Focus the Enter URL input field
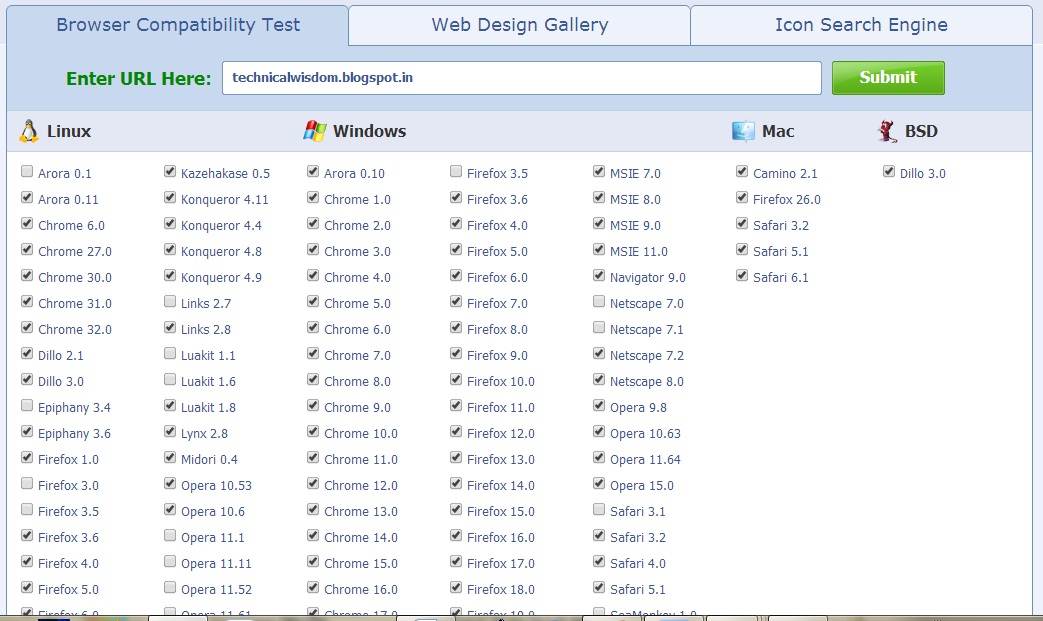The height and width of the screenshot is (621, 1043). (522, 78)
